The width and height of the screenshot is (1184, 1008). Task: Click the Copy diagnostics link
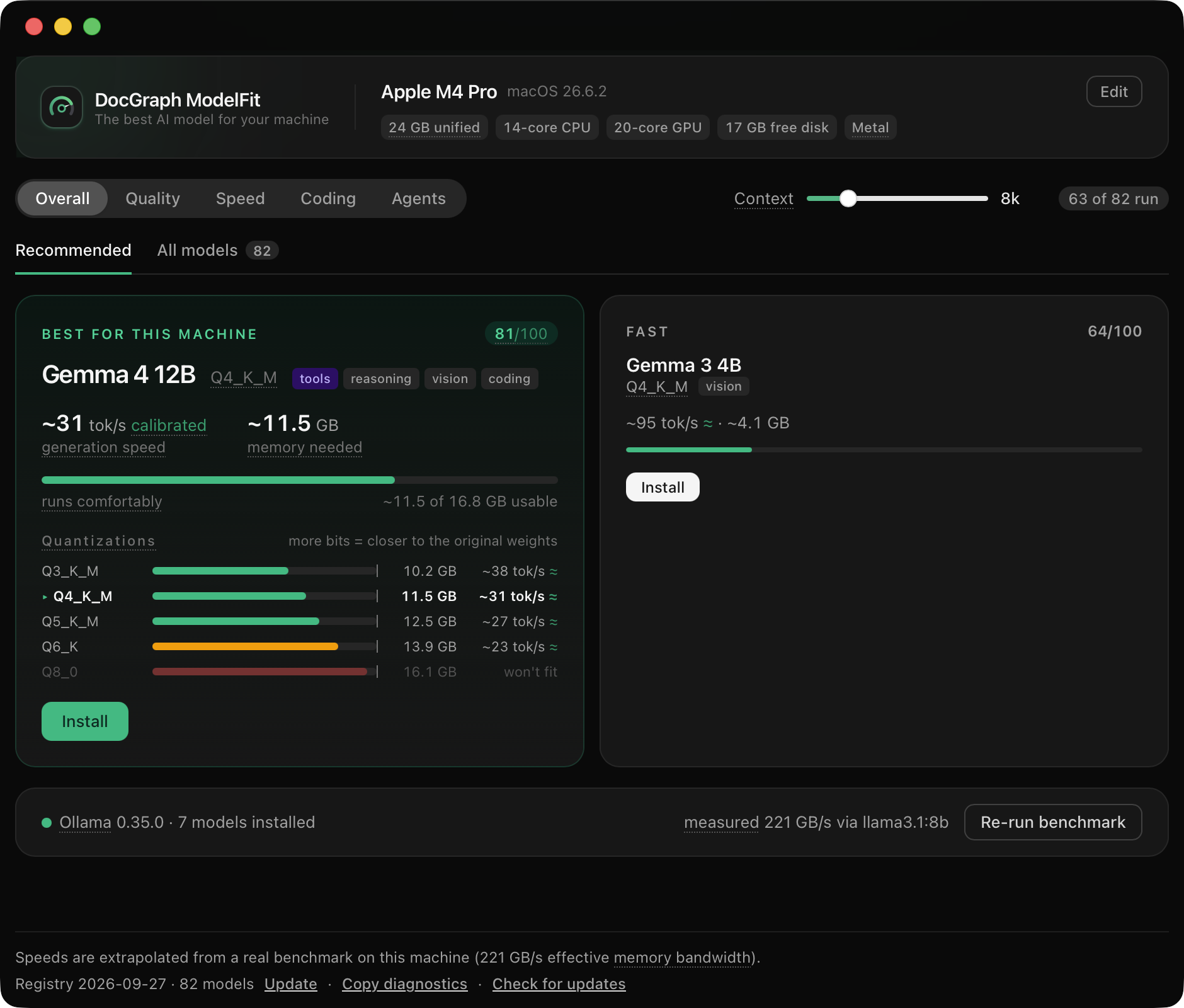click(x=405, y=984)
